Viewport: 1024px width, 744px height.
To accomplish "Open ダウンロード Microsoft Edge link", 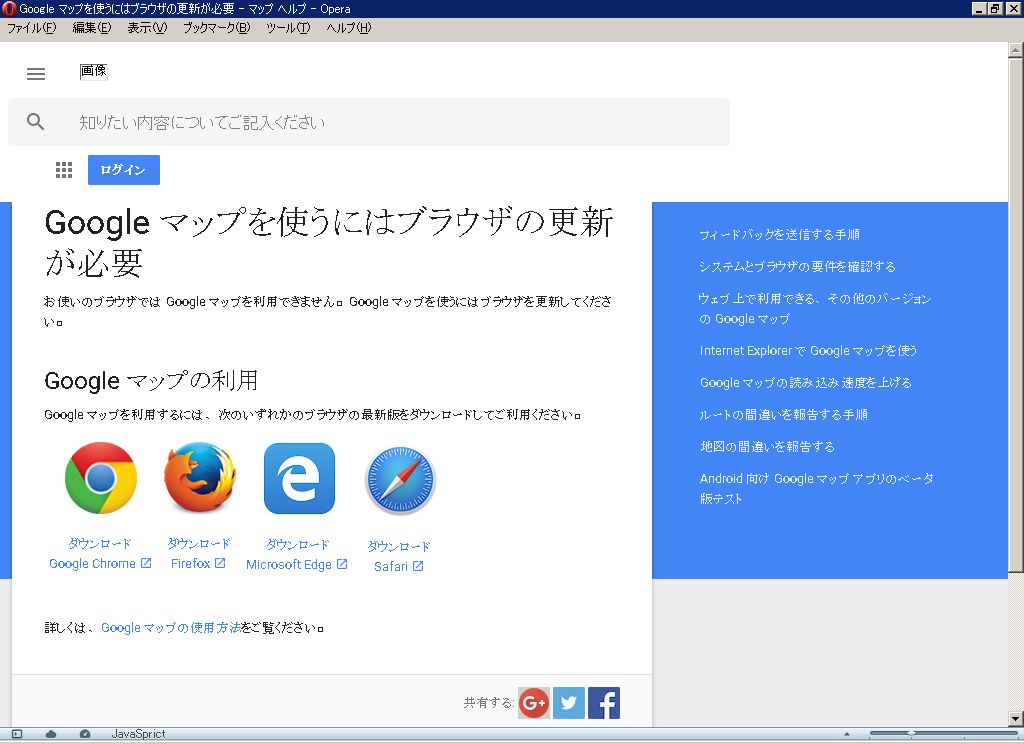I will [297, 555].
